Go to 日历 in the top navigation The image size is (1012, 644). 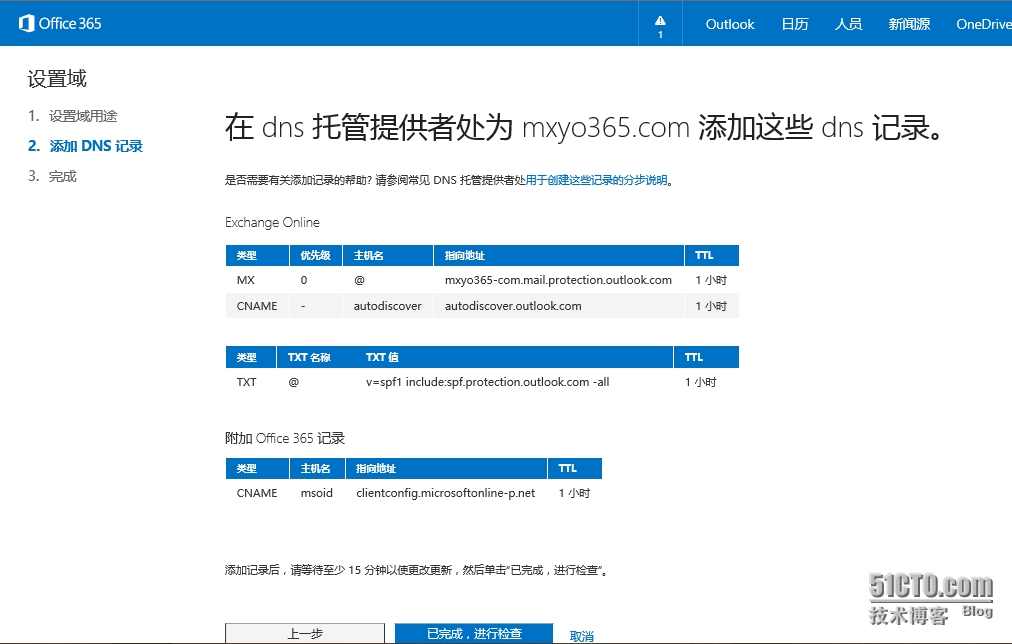point(795,24)
